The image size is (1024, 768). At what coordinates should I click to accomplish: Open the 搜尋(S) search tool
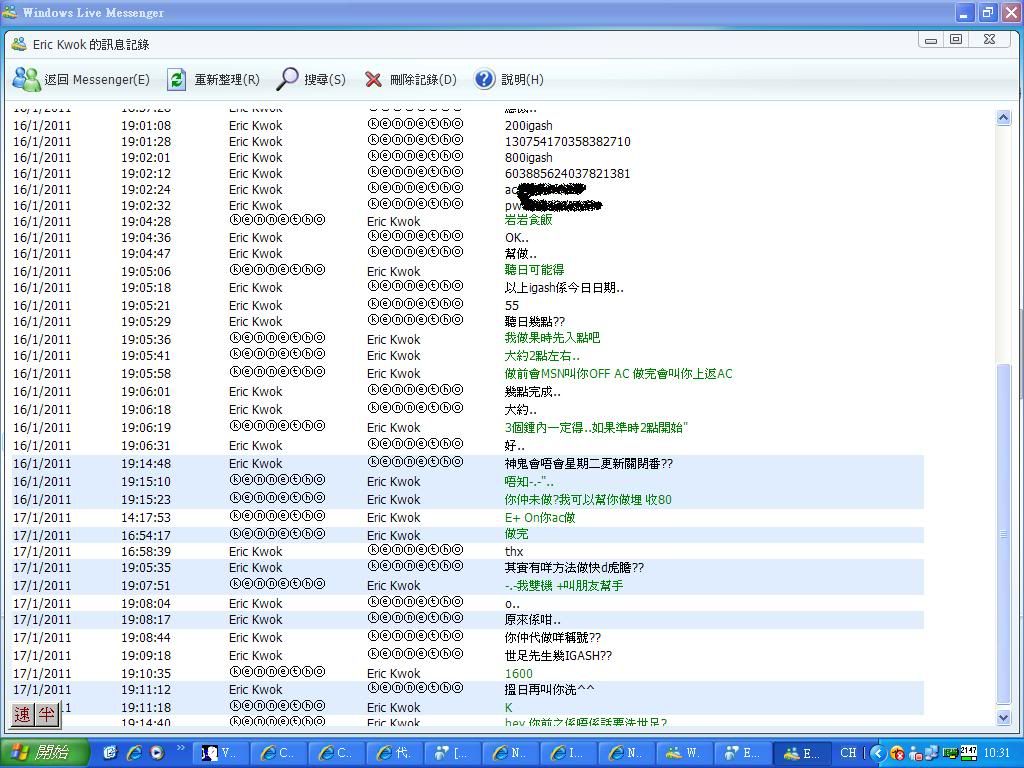click(x=311, y=79)
